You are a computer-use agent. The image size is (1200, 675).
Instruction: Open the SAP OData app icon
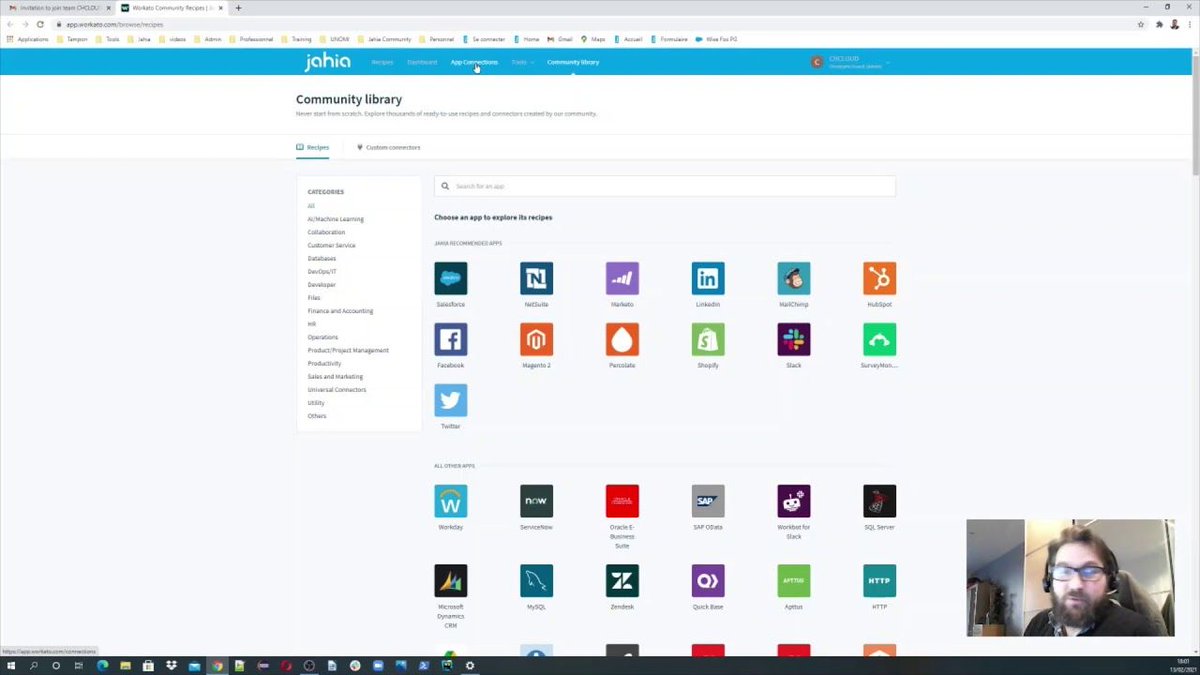[707, 500]
